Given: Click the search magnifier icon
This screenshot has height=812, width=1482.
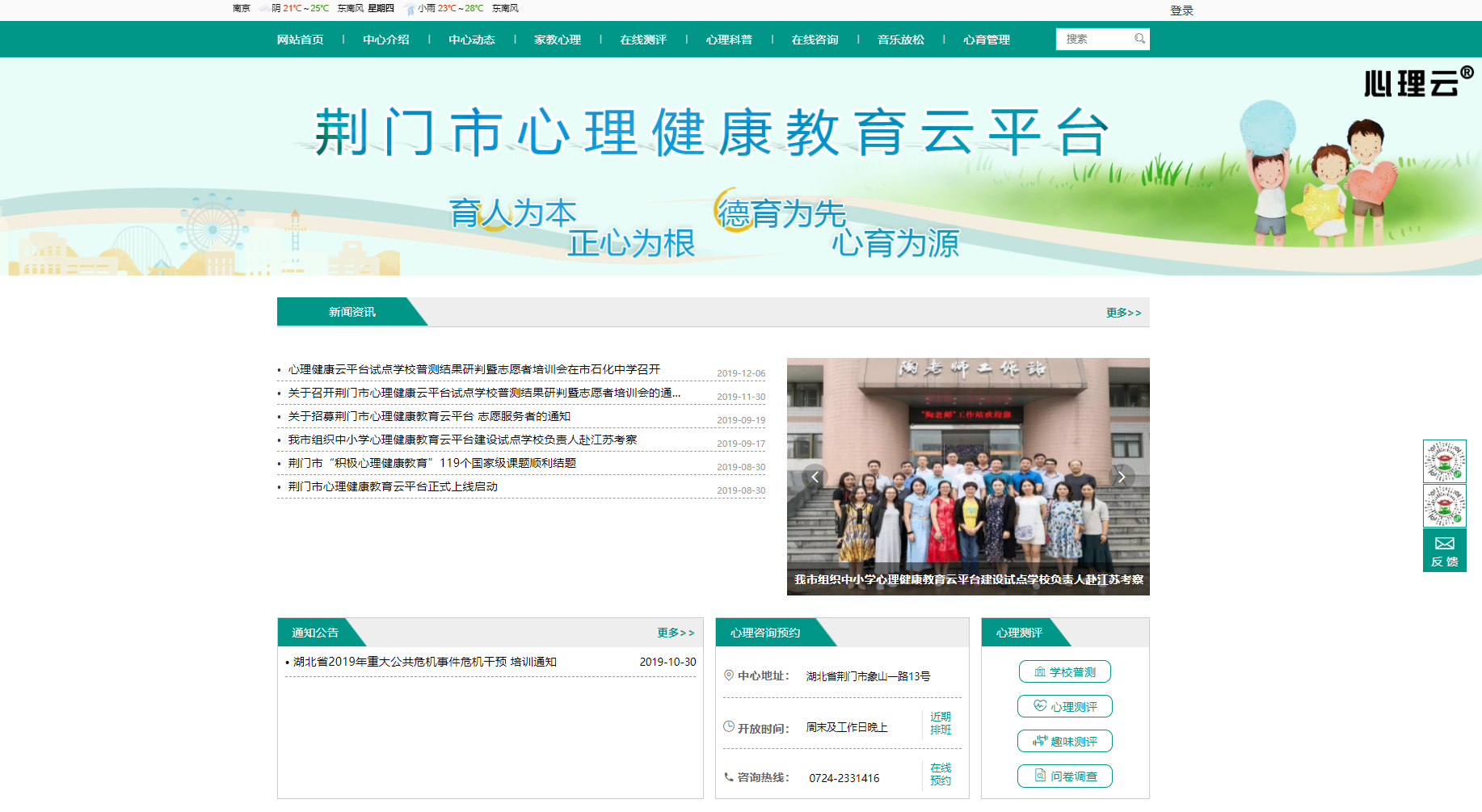Looking at the screenshot, I should [1139, 39].
